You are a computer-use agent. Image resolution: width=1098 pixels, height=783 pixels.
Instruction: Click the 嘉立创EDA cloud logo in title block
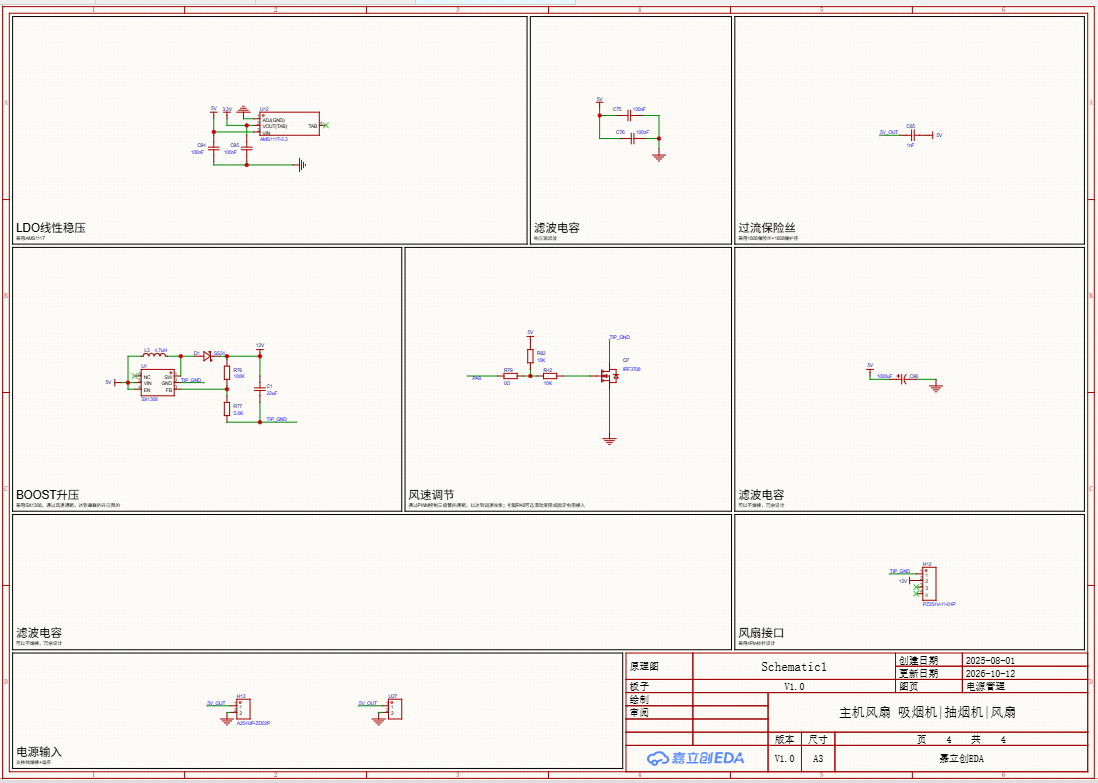[x=695, y=758]
